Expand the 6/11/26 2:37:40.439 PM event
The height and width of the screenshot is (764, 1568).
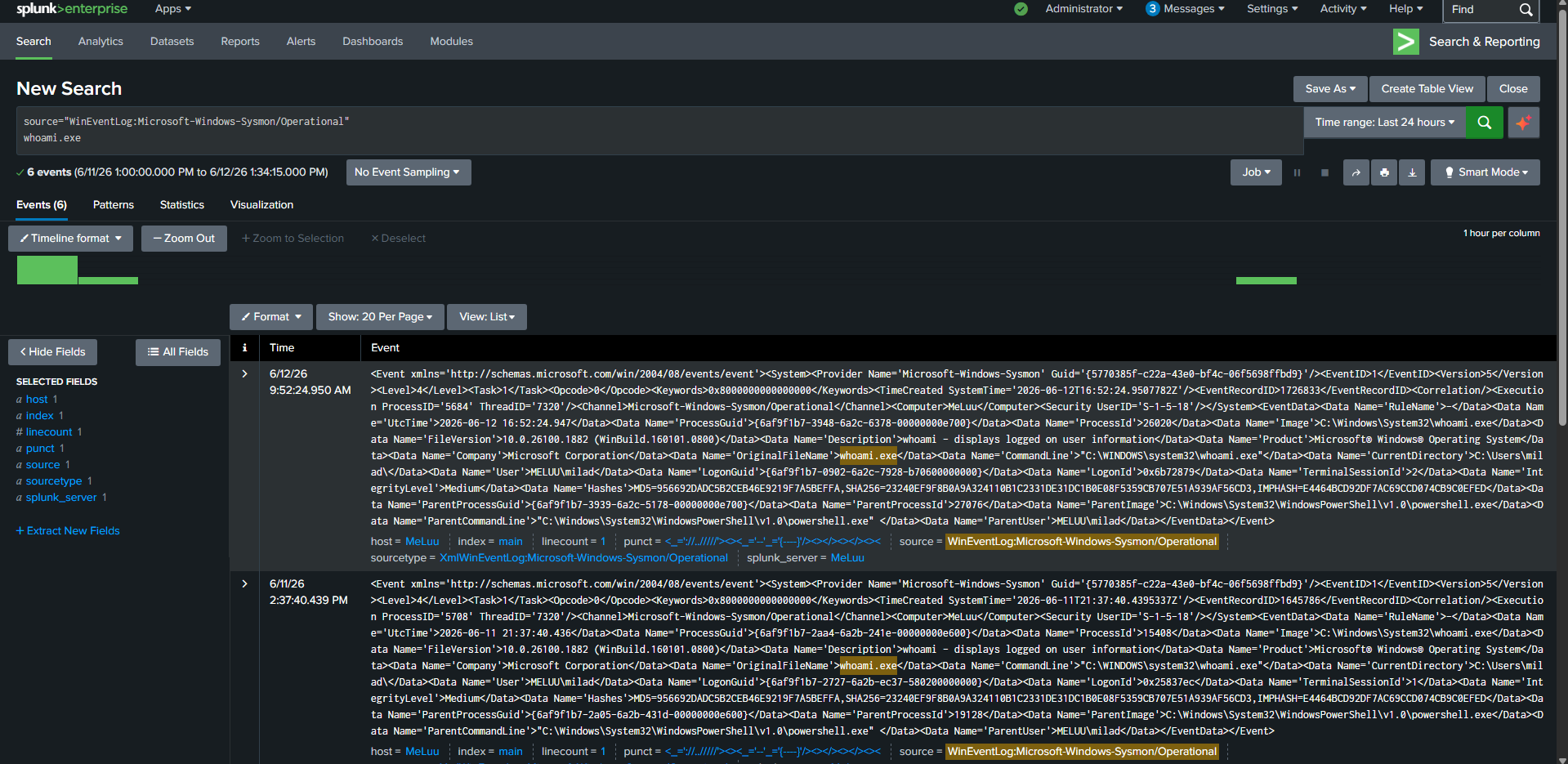244,584
